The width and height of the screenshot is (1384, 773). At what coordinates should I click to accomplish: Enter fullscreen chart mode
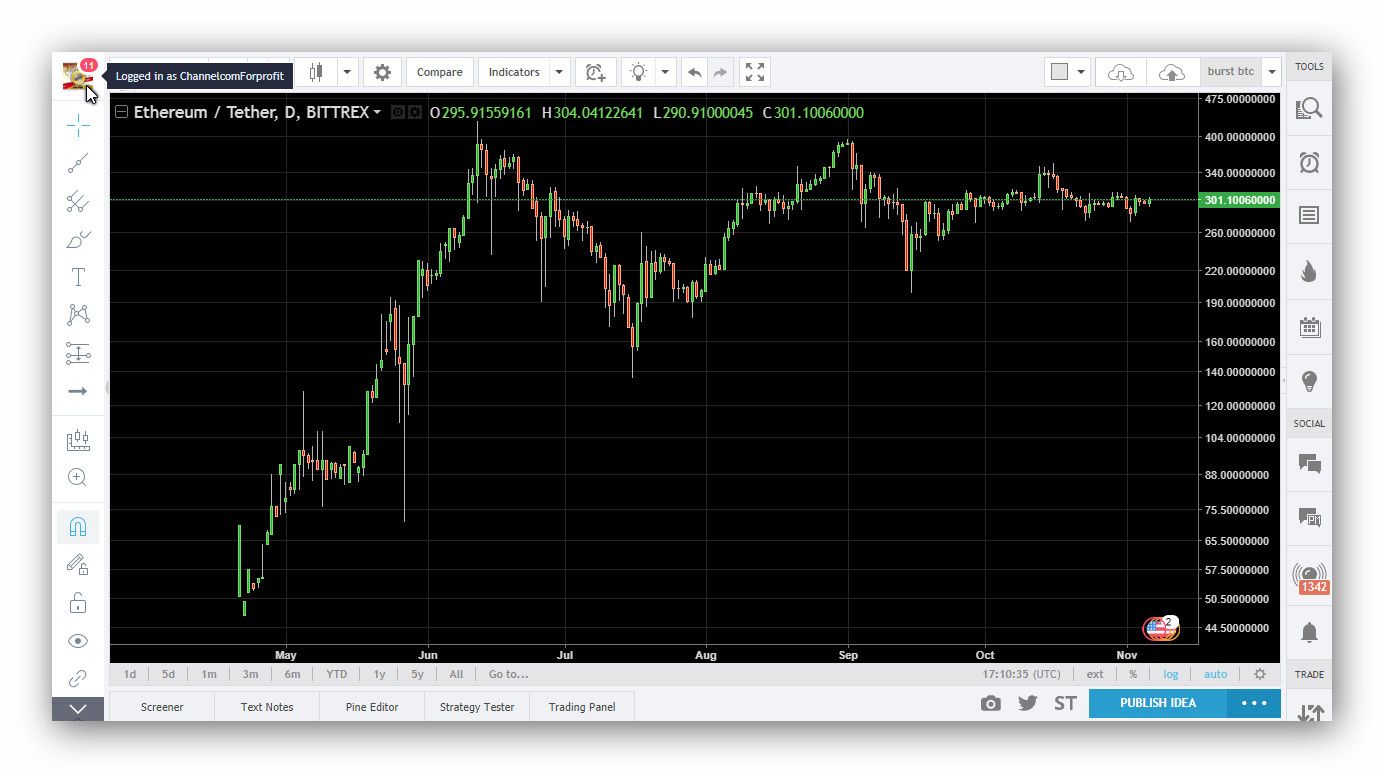pyautogui.click(x=755, y=72)
